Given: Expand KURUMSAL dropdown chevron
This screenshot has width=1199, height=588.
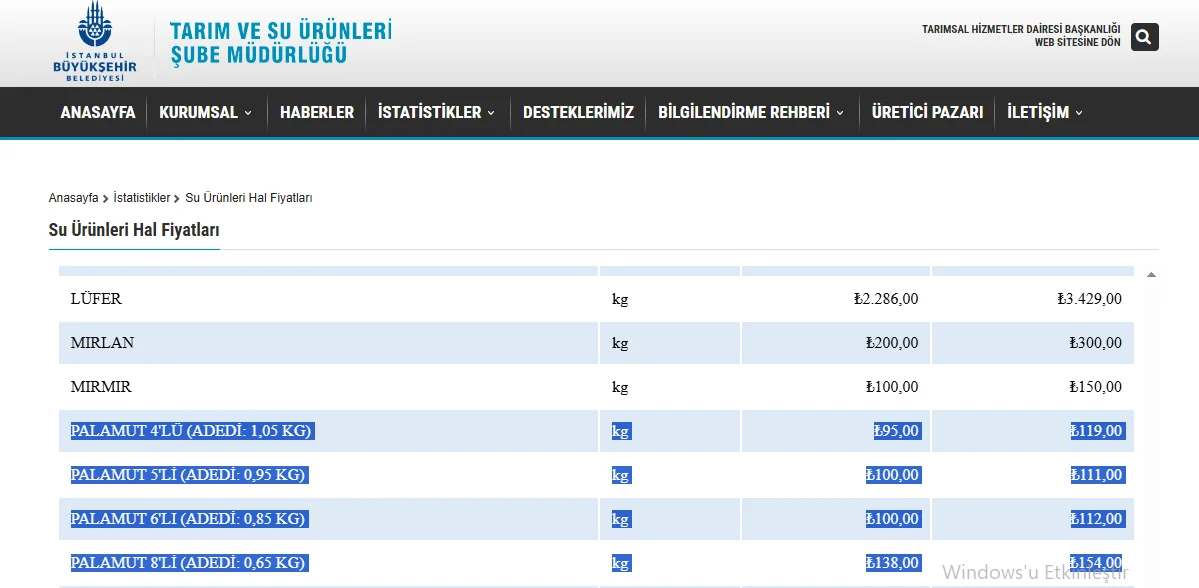Looking at the screenshot, I should point(248,113).
